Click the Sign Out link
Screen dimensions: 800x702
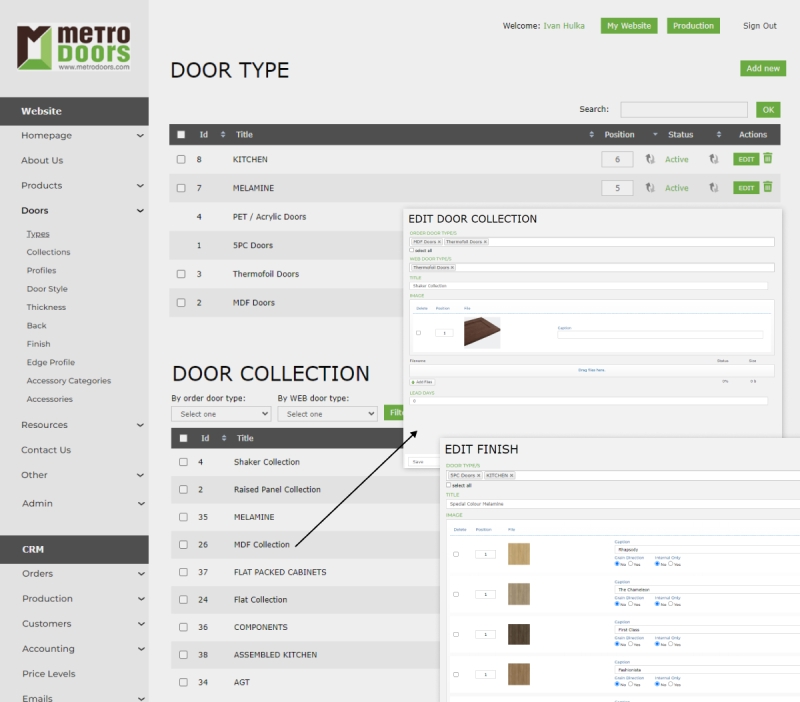coord(759,26)
